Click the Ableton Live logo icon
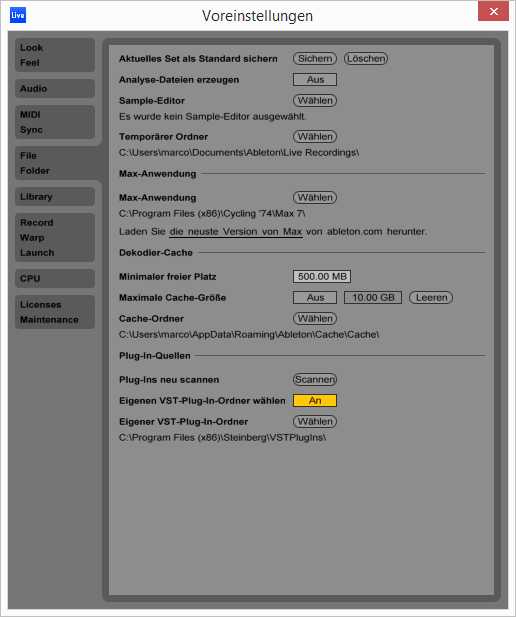 tap(18, 15)
